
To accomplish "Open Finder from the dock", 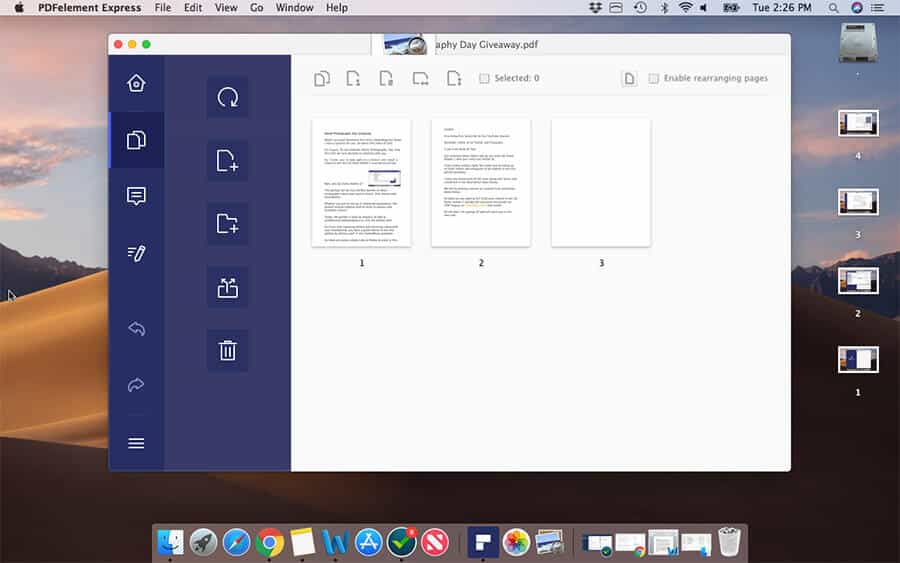I will click(x=170, y=542).
